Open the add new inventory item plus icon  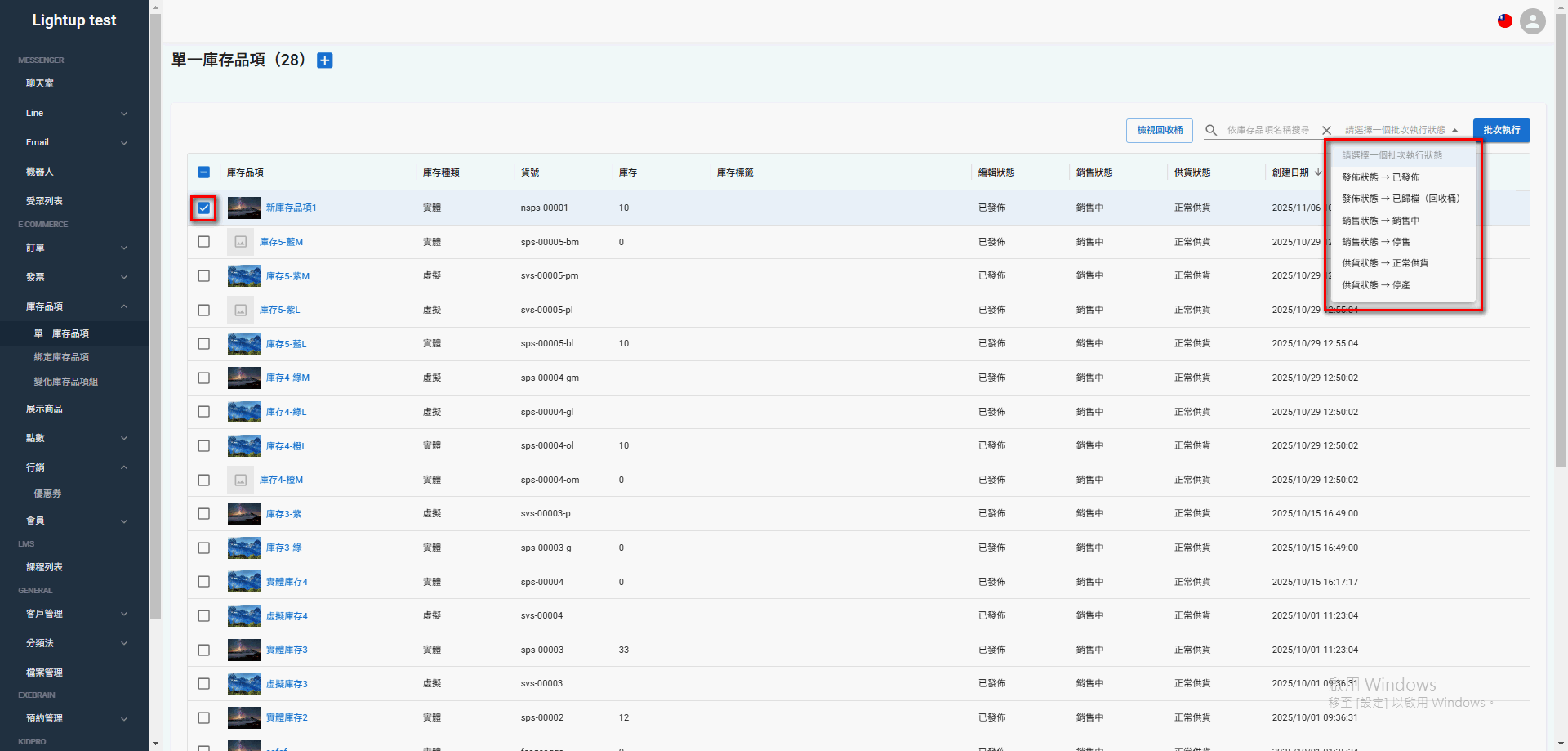324,60
